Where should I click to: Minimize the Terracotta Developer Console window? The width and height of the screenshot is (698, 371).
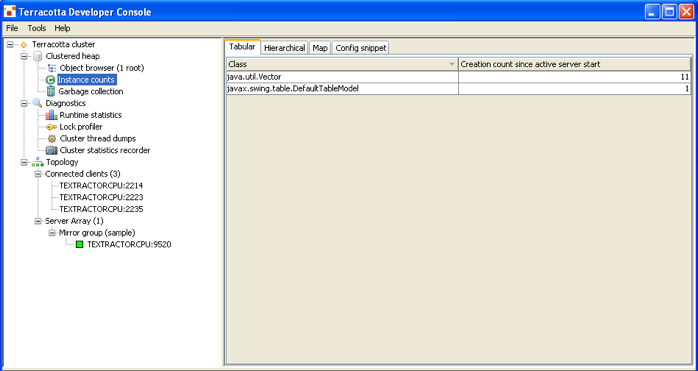click(653, 12)
